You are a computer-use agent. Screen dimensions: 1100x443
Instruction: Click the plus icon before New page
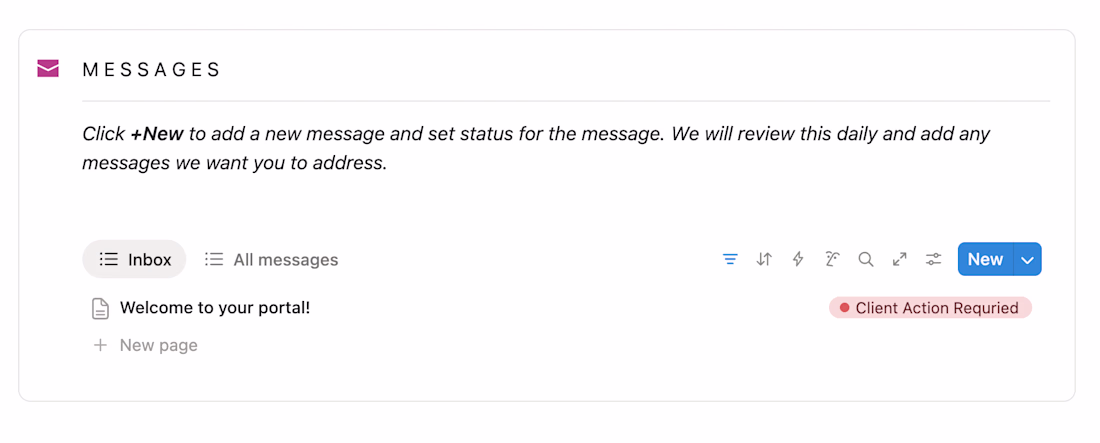[100, 345]
